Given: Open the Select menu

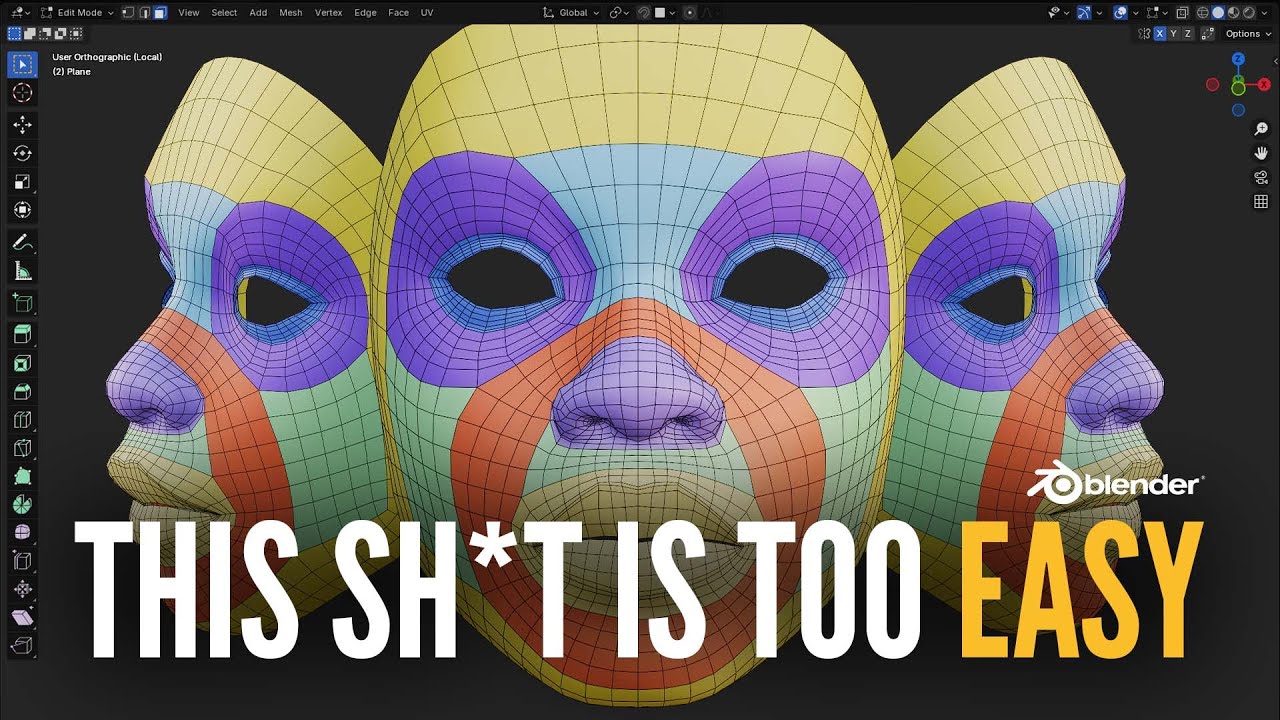Looking at the screenshot, I should click(x=224, y=13).
